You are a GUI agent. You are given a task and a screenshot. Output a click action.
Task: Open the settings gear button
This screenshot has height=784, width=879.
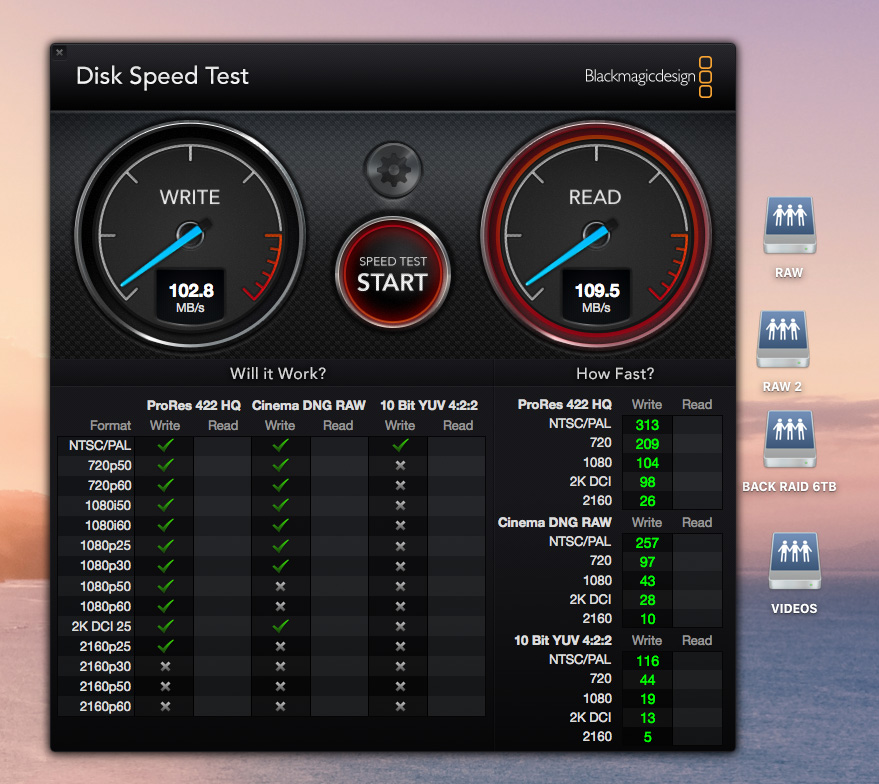(x=393, y=170)
